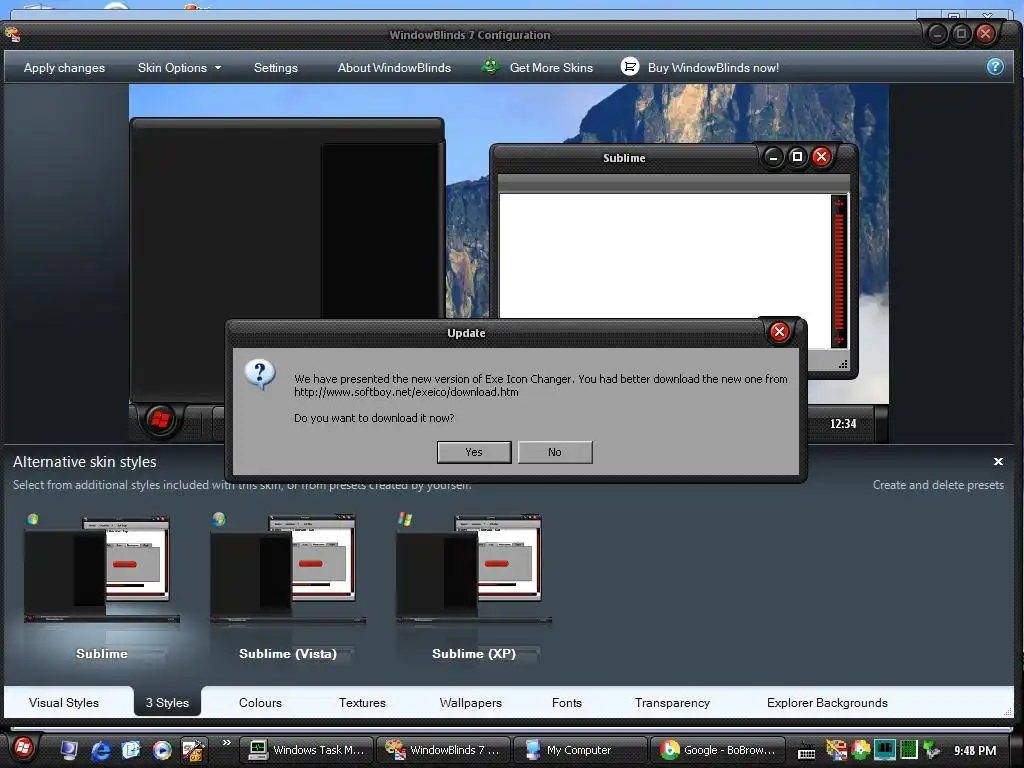
Task: Click the preview Sublime window maximize button
Action: coord(797,157)
